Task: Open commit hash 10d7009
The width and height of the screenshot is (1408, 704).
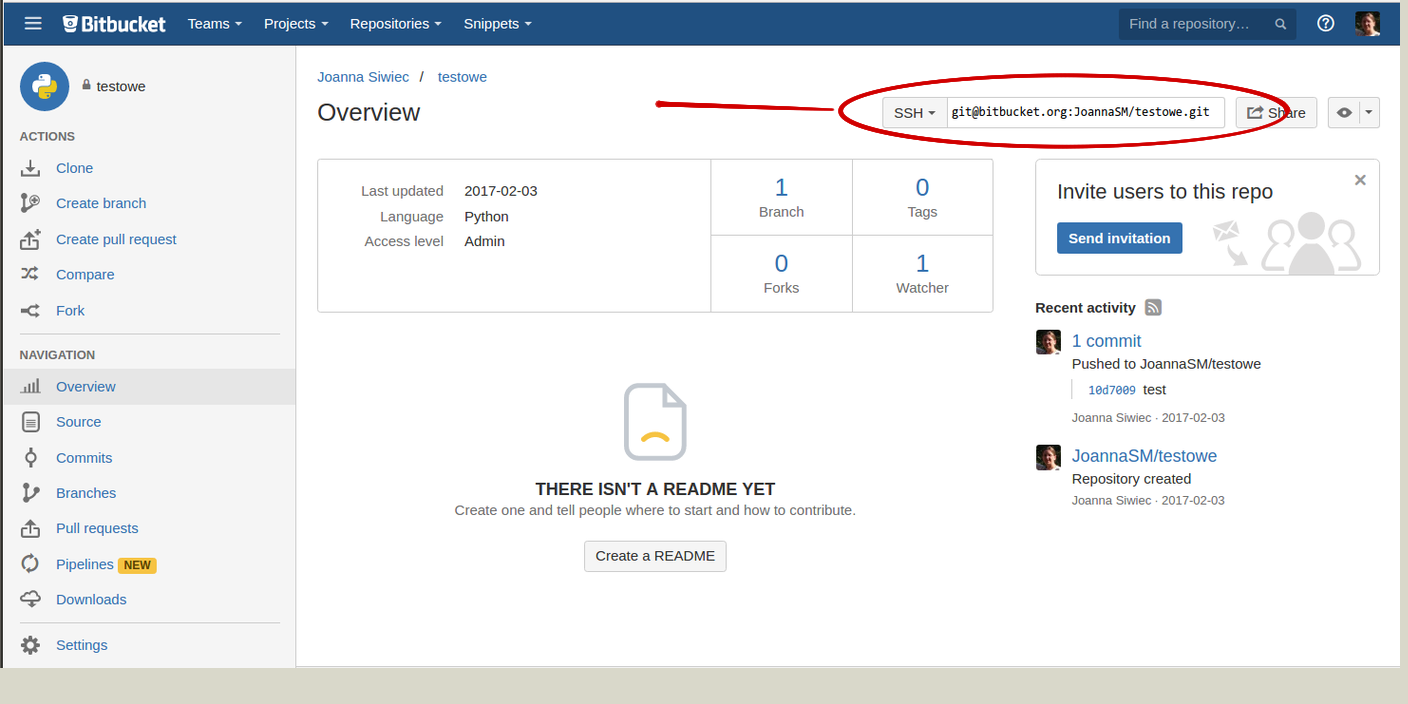Action: [x=1112, y=390]
